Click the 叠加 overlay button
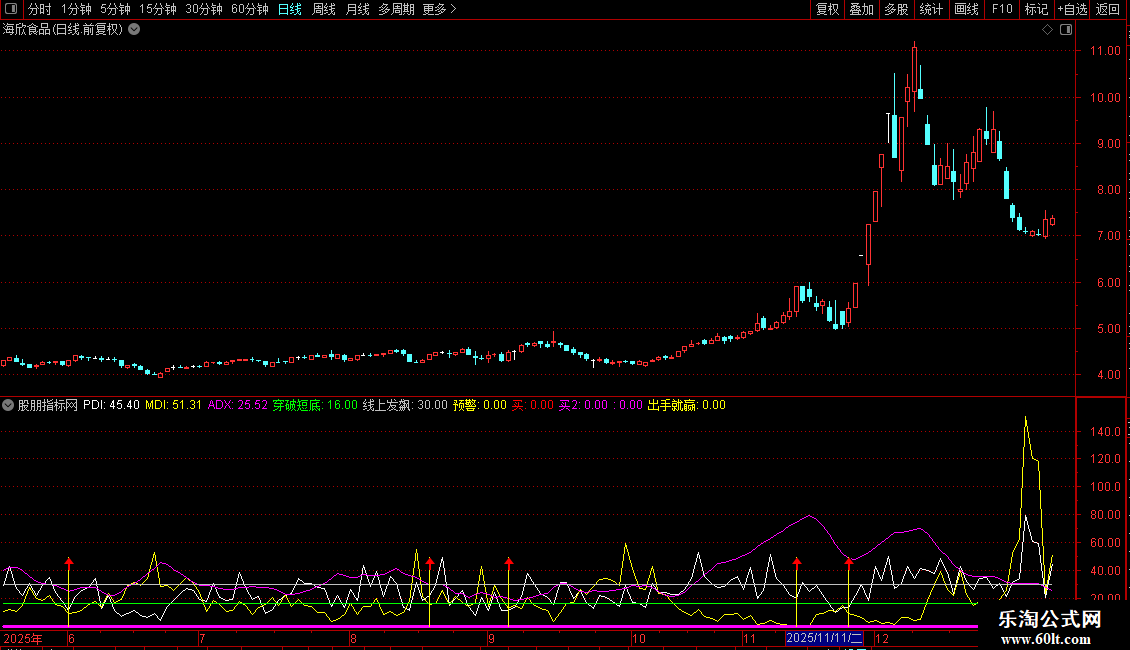The image size is (1130, 650). [861, 9]
